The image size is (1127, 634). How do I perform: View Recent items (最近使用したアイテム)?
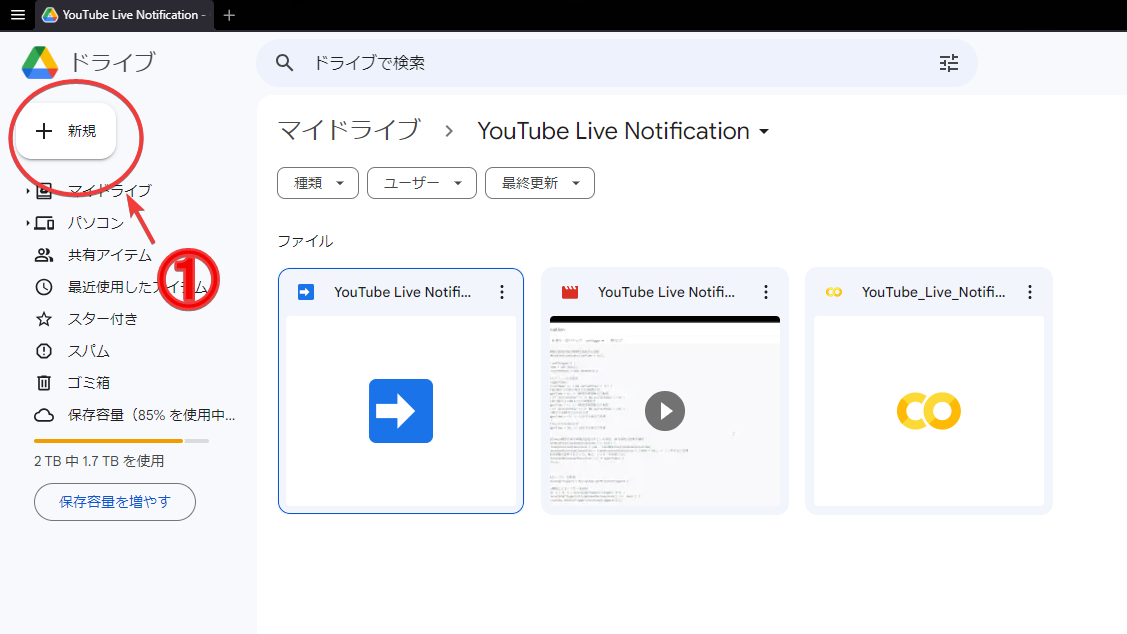pos(44,286)
